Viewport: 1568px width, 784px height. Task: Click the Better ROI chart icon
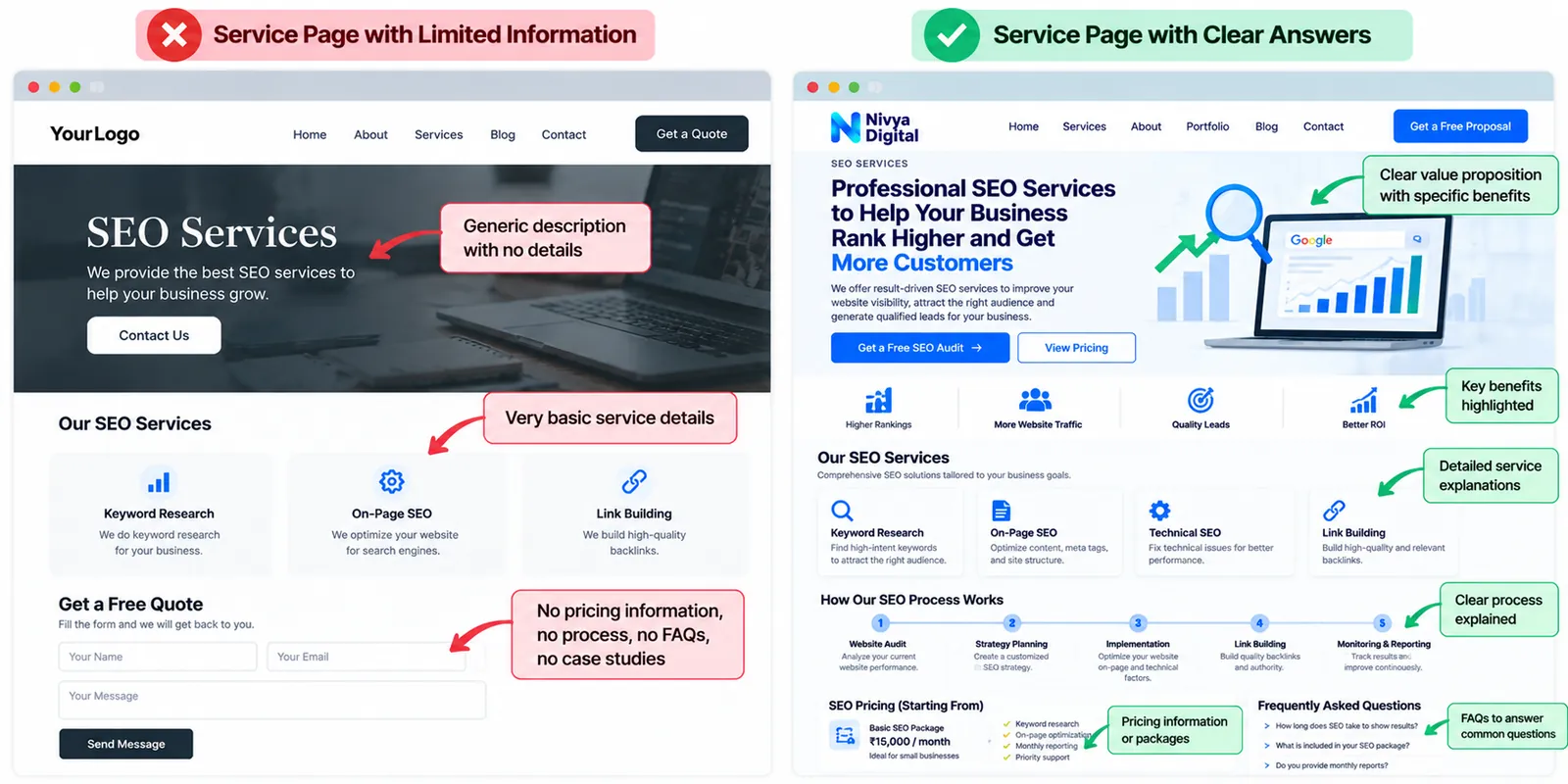click(x=1363, y=401)
